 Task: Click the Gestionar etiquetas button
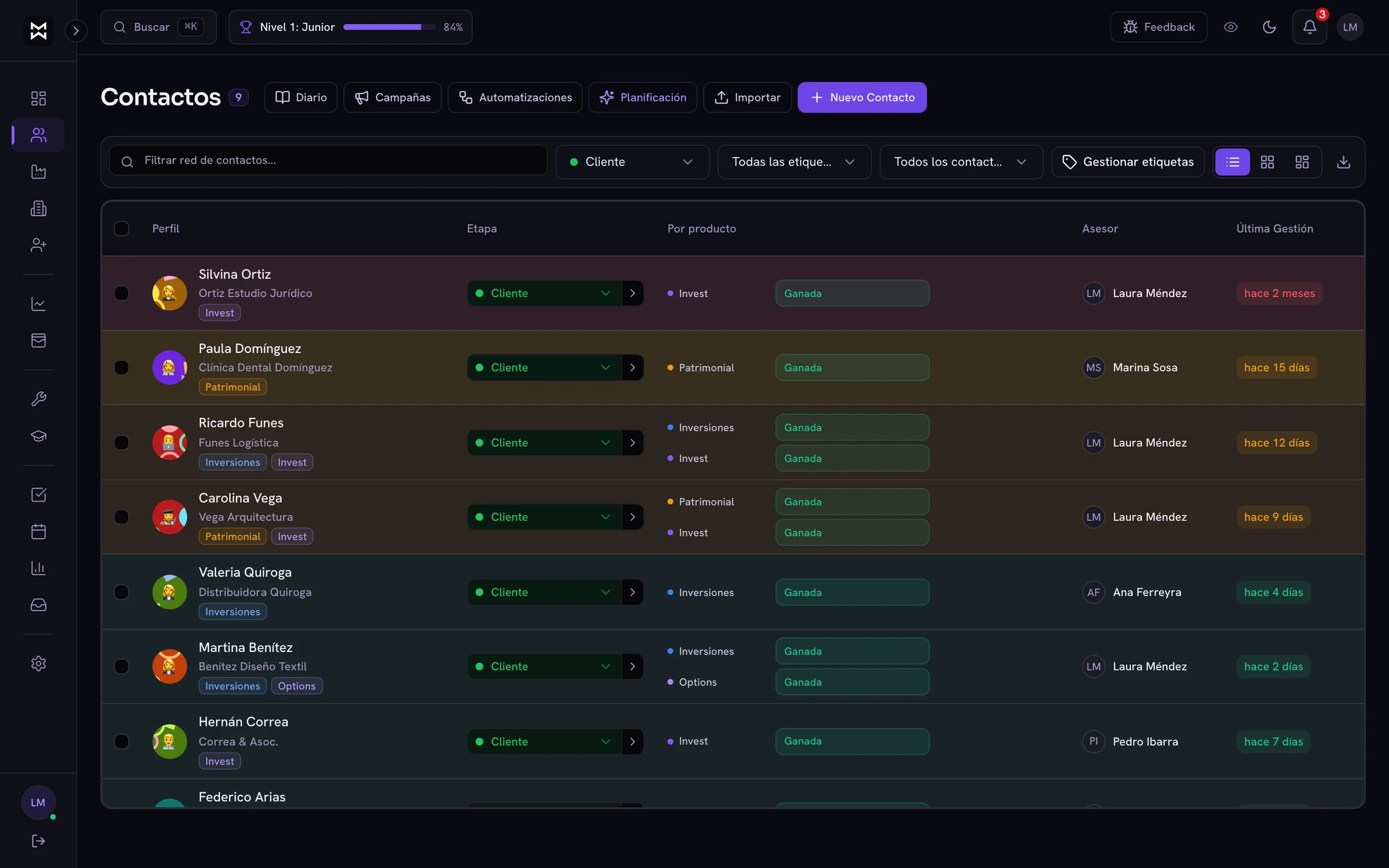pos(1128,162)
